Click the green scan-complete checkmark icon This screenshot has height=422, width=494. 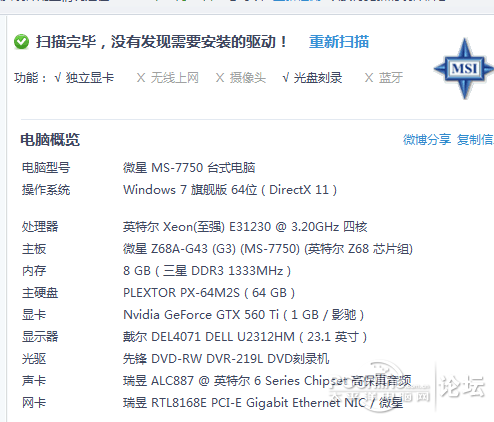22,42
